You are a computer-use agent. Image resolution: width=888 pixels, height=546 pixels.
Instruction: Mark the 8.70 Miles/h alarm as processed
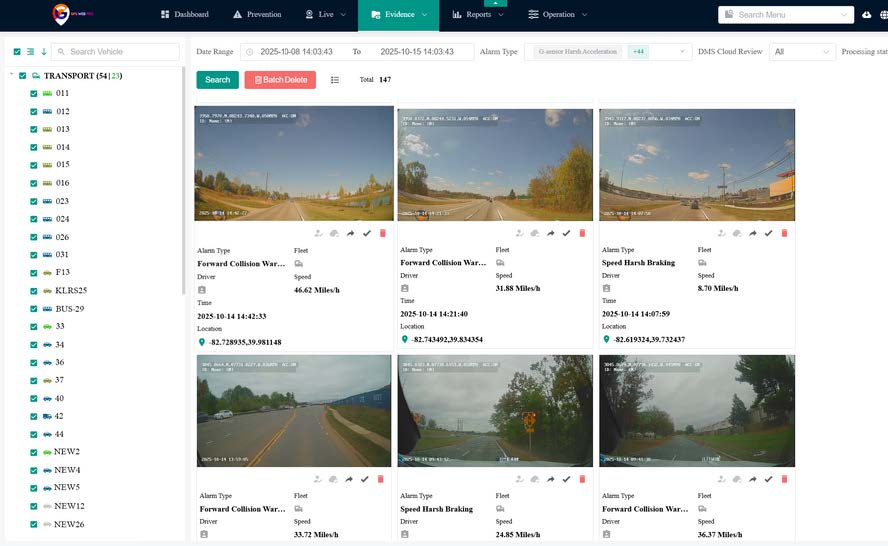coord(768,233)
